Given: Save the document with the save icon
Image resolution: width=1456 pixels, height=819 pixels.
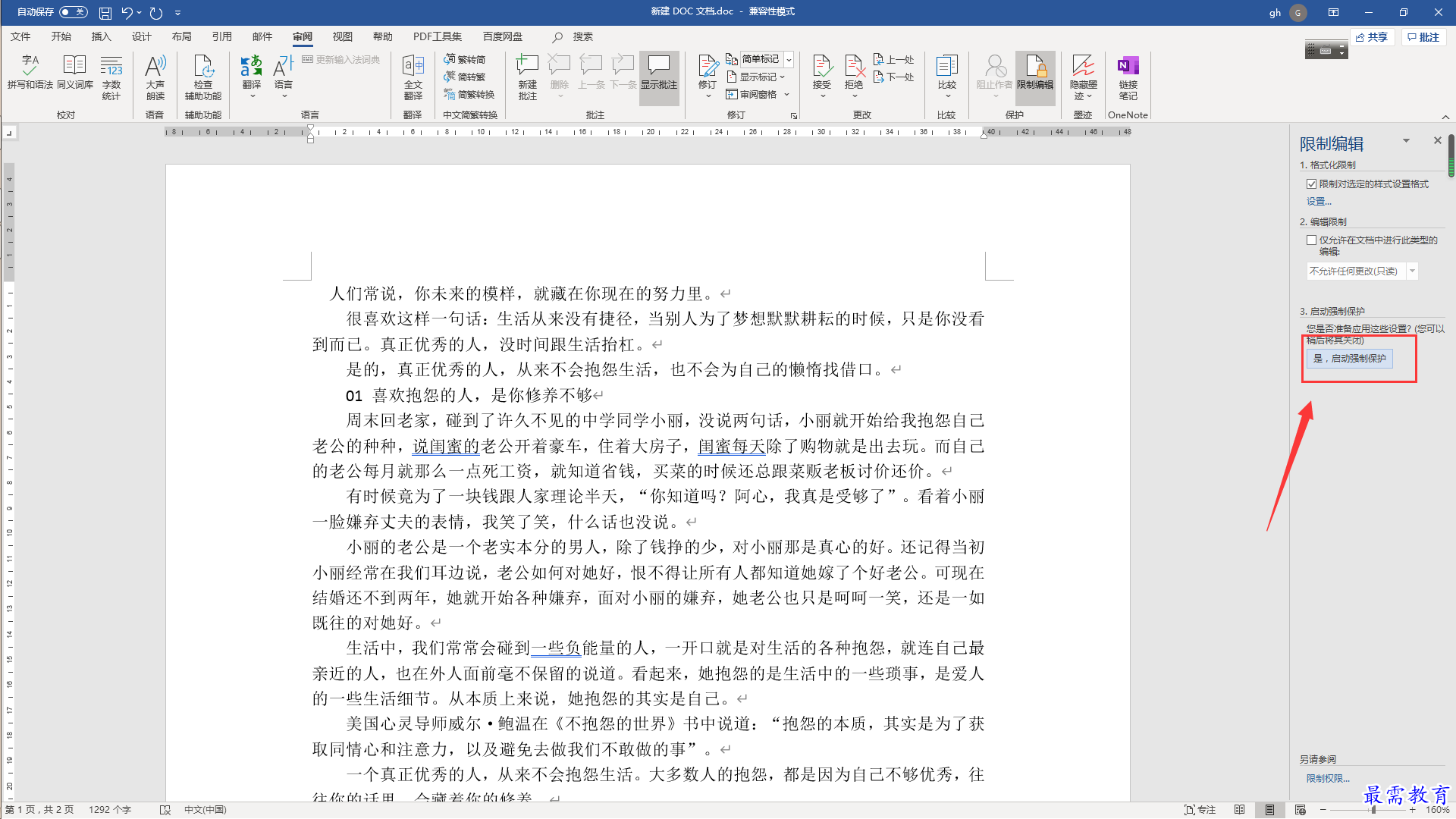Looking at the screenshot, I should point(105,13).
